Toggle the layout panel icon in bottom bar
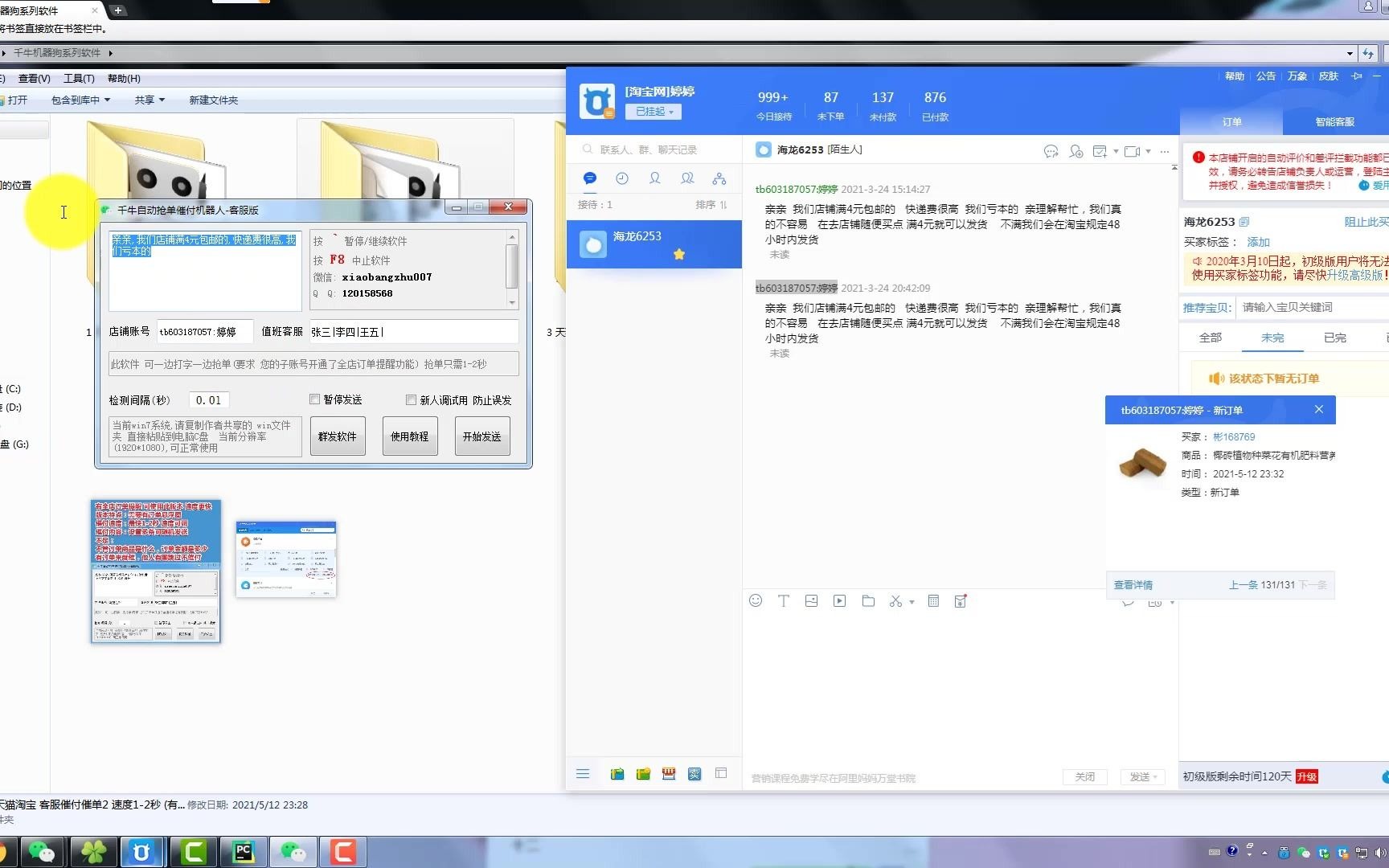1389x868 pixels. 721,773
